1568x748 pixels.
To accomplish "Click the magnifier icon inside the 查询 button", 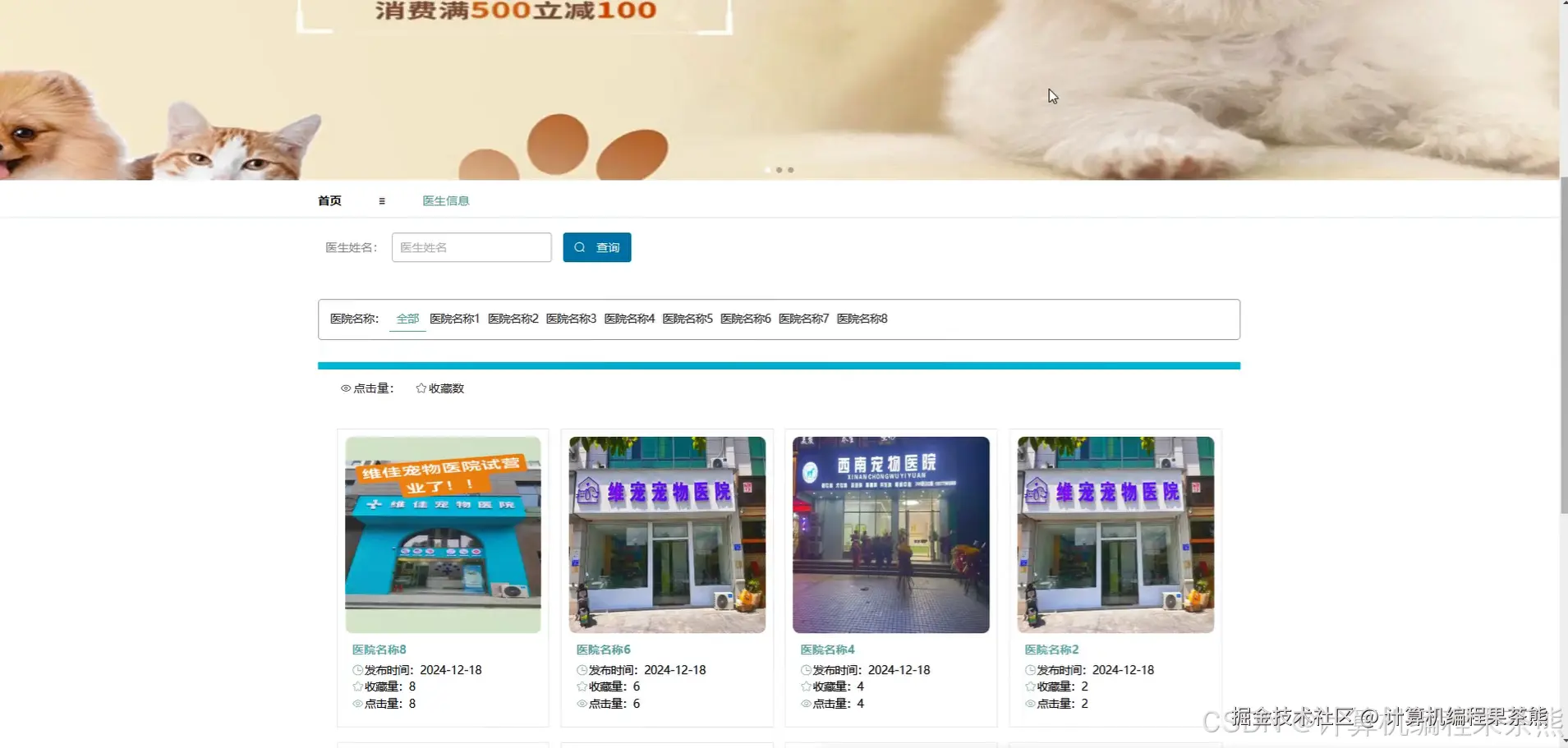I will point(580,247).
